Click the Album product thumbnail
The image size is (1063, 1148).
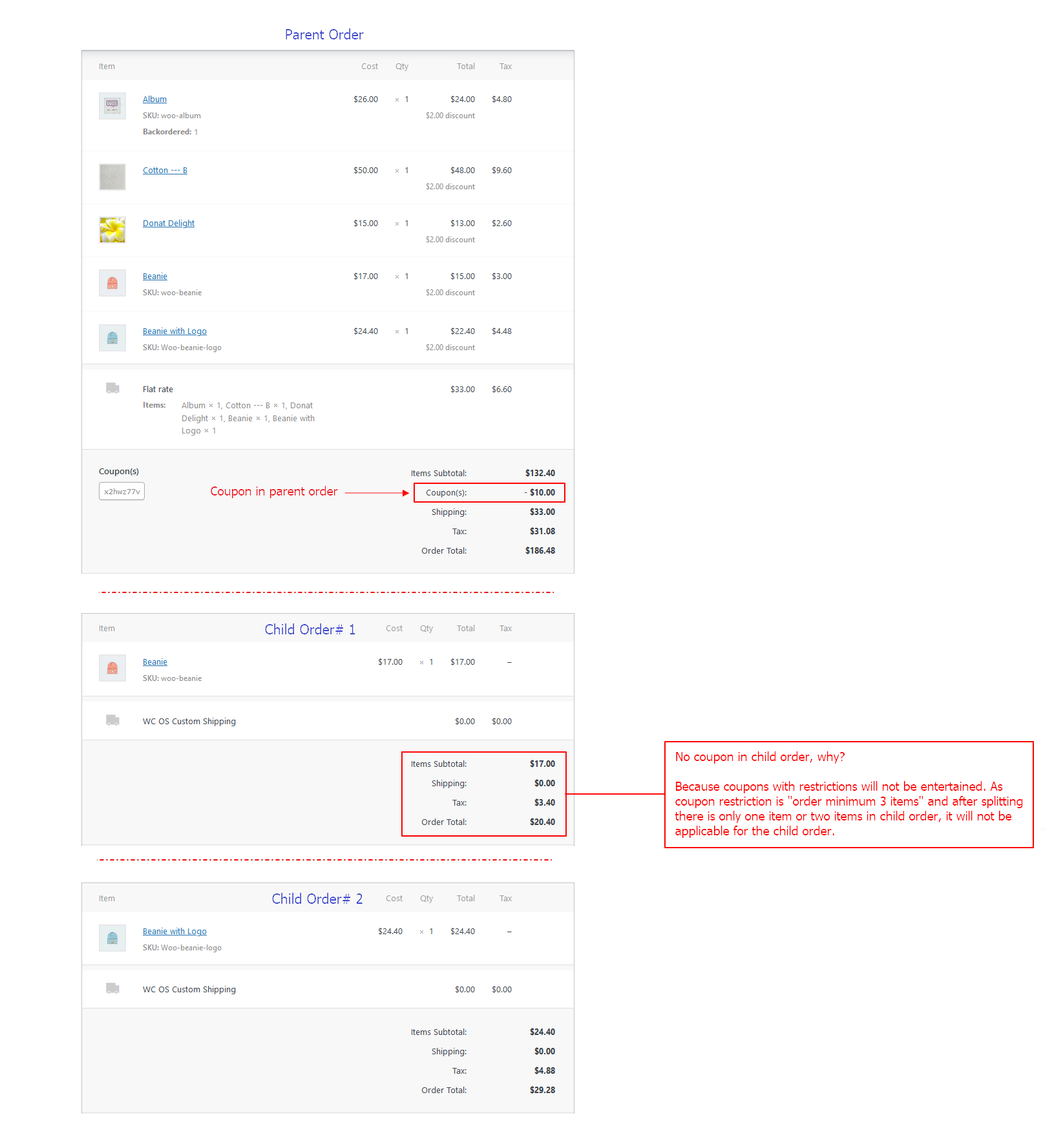pos(112,106)
